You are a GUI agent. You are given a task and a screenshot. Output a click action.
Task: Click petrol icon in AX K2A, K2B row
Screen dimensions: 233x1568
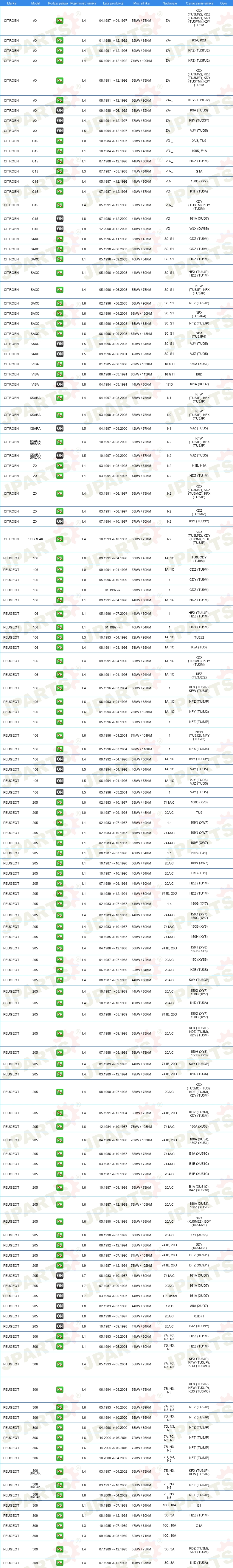pos(60,41)
